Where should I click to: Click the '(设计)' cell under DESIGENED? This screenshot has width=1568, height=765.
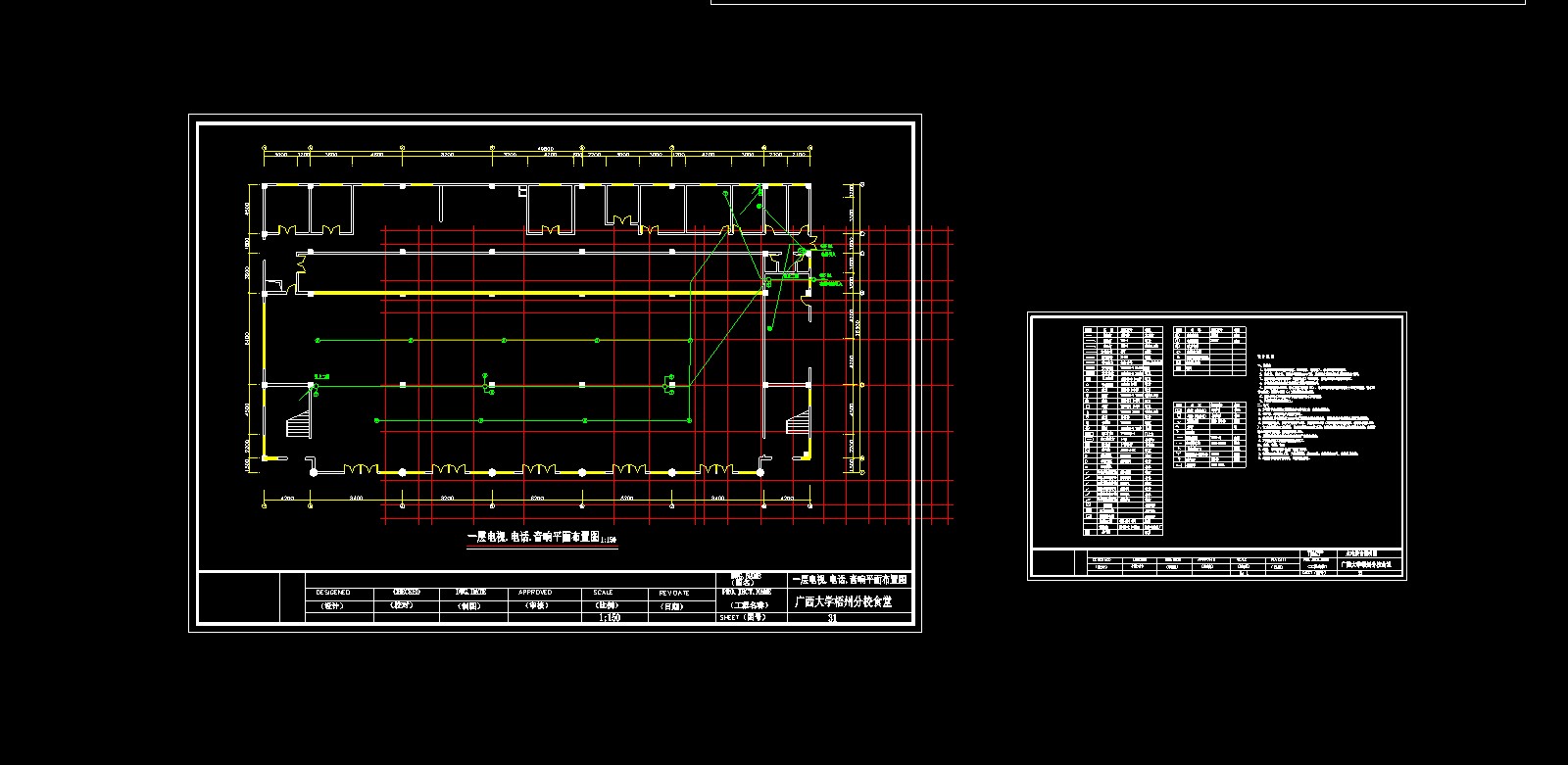click(339, 605)
